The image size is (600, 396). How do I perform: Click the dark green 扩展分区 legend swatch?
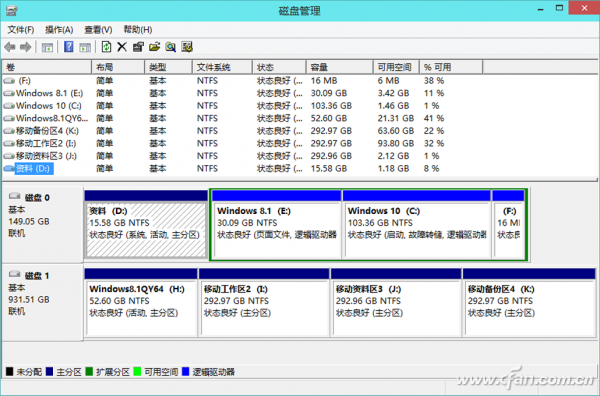(x=89, y=372)
